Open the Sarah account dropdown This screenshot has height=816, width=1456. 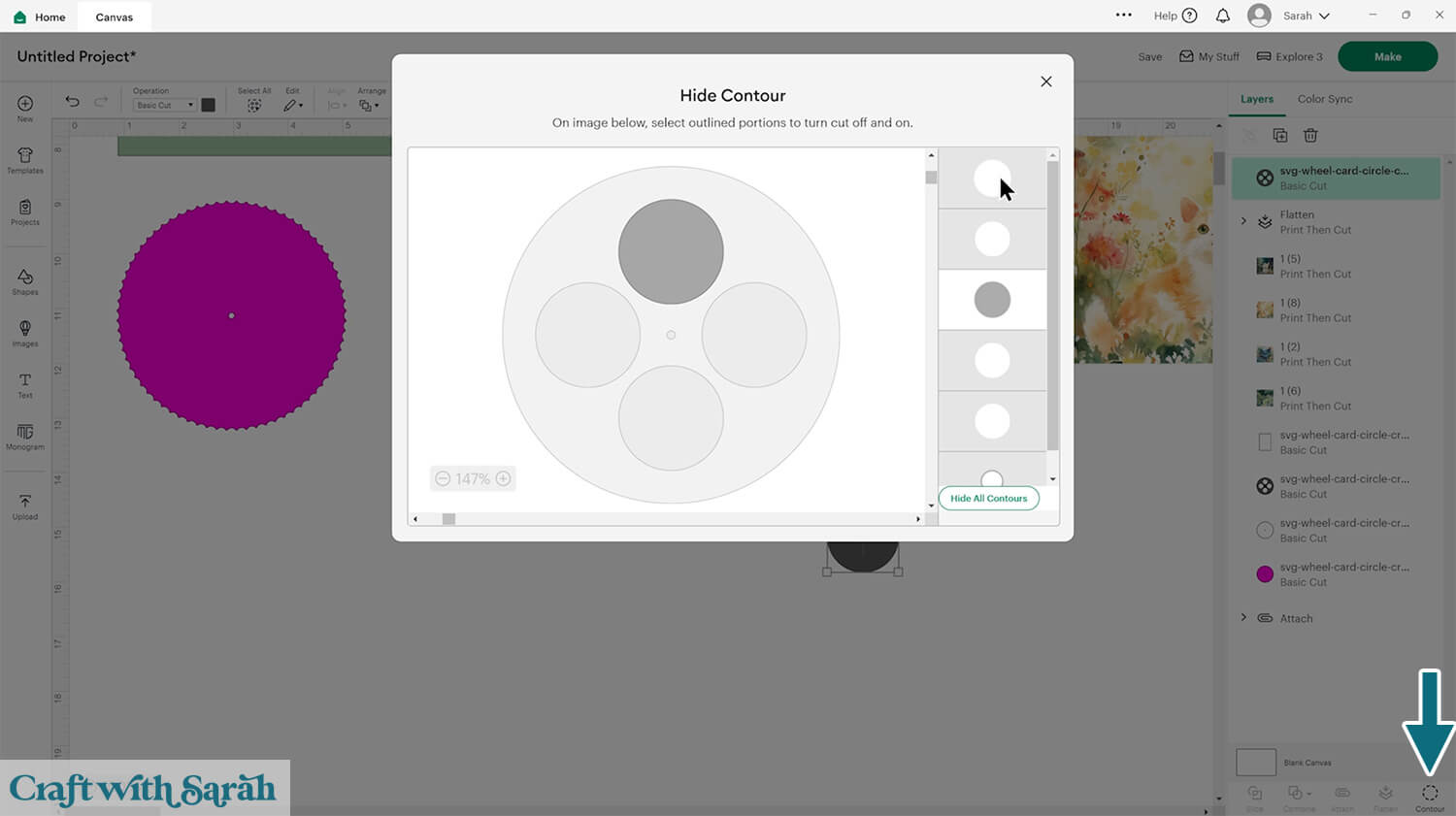(1307, 16)
